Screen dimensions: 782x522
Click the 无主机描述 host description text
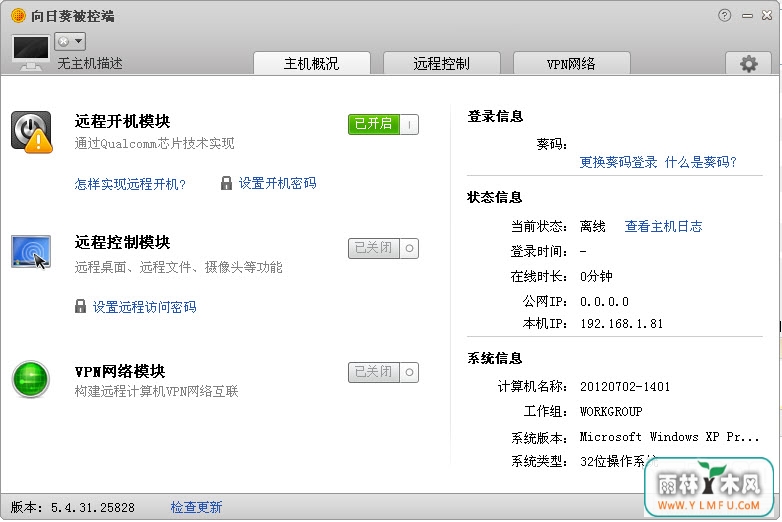[90, 63]
